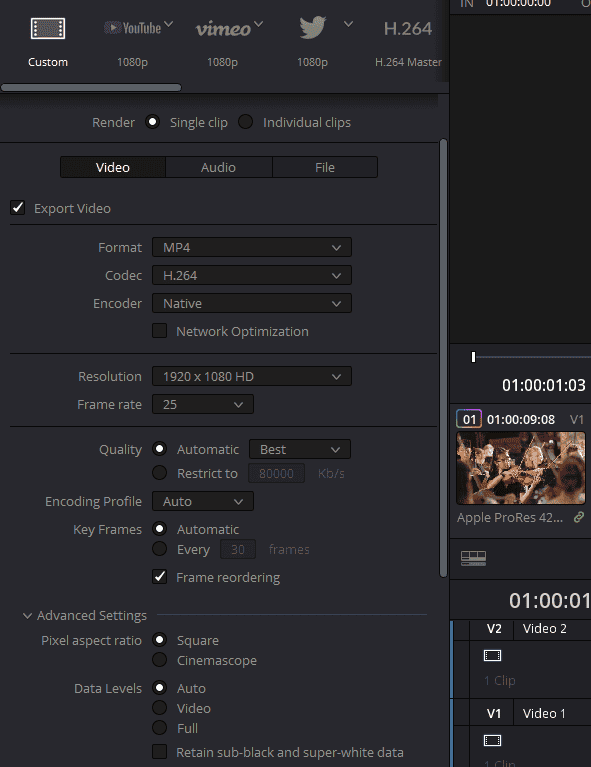
Task: Switch to the Audio tab
Action: [219, 167]
